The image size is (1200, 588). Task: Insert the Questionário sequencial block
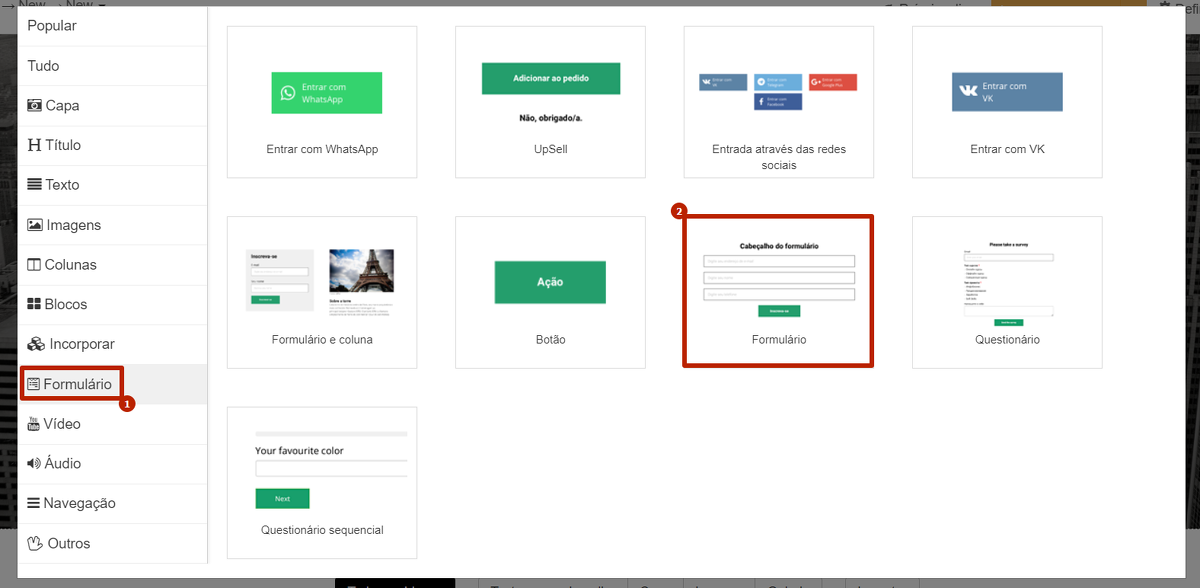pyautogui.click(x=322, y=482)
